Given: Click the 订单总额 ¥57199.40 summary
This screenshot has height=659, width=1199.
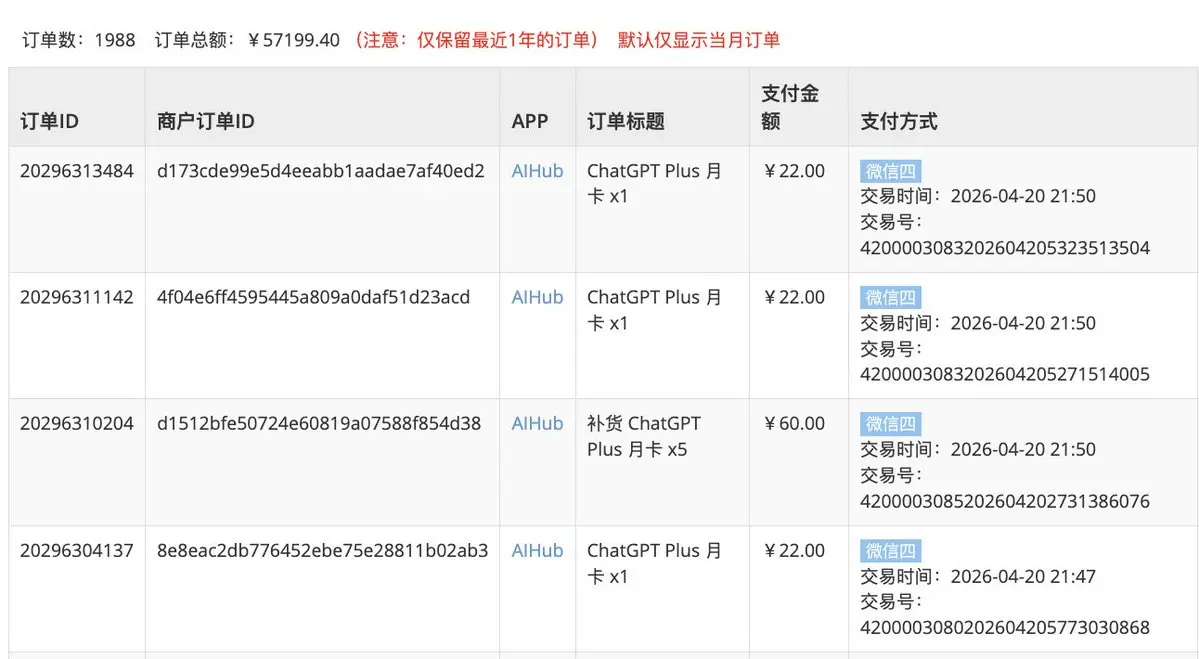Looking at the screenshot, I should pyautogui.click(x=247, y=40).
